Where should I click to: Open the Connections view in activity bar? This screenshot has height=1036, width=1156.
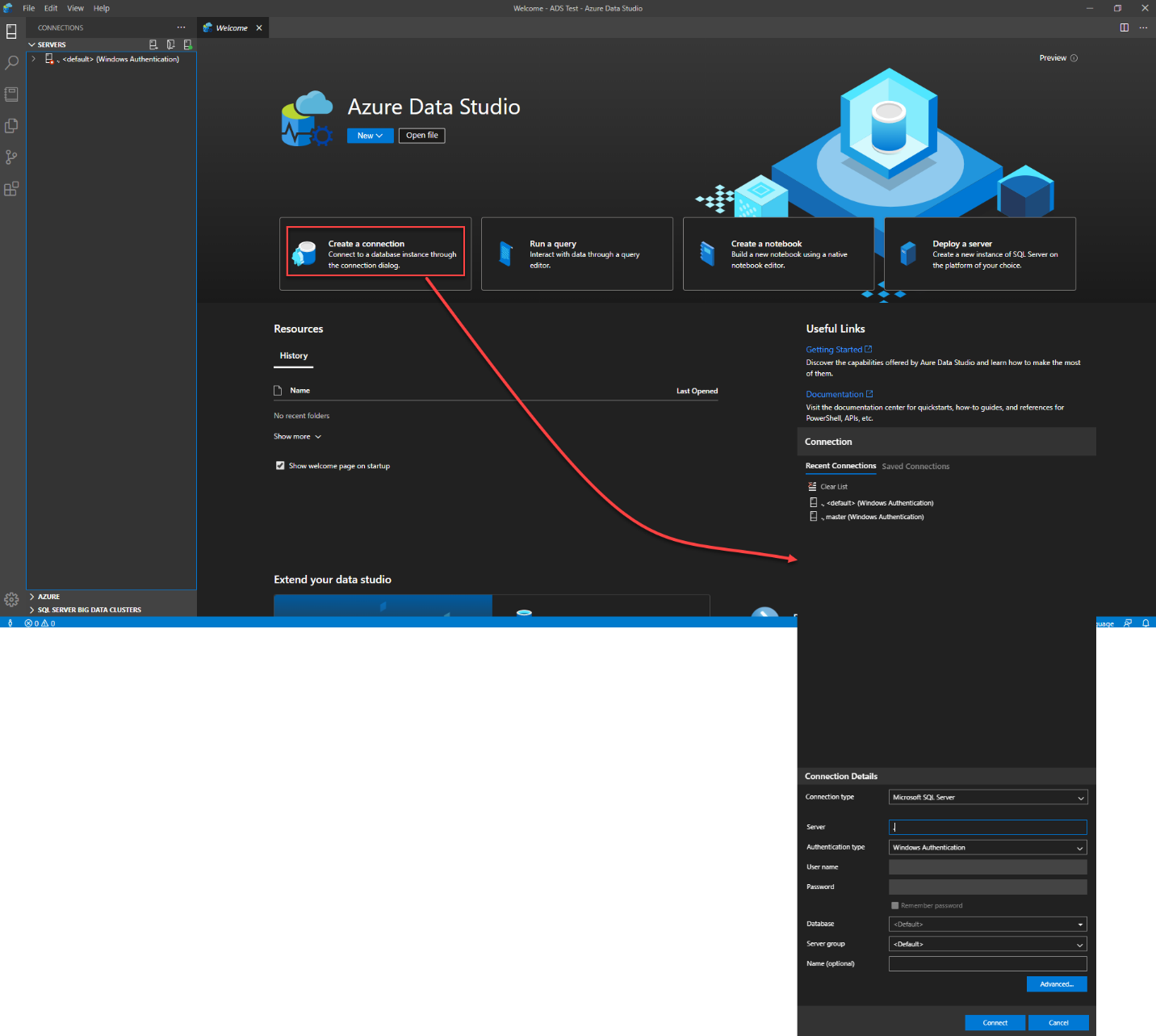(11, 31)
